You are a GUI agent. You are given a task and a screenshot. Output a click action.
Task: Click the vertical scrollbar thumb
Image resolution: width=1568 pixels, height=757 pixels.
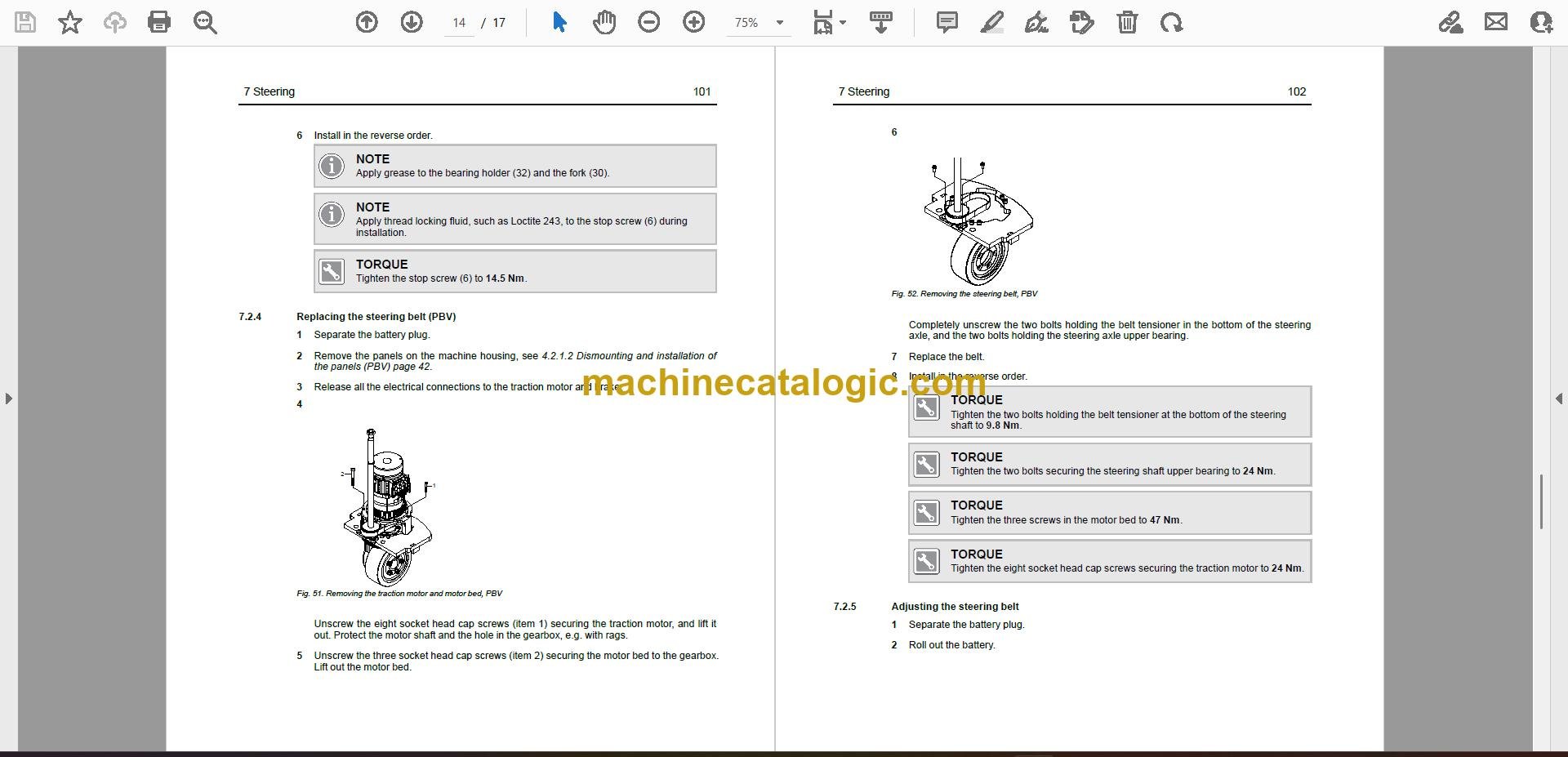(1541, 501)
